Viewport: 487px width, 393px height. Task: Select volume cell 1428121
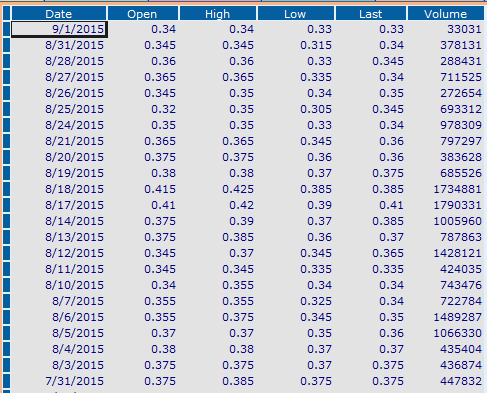coord(446,253)
